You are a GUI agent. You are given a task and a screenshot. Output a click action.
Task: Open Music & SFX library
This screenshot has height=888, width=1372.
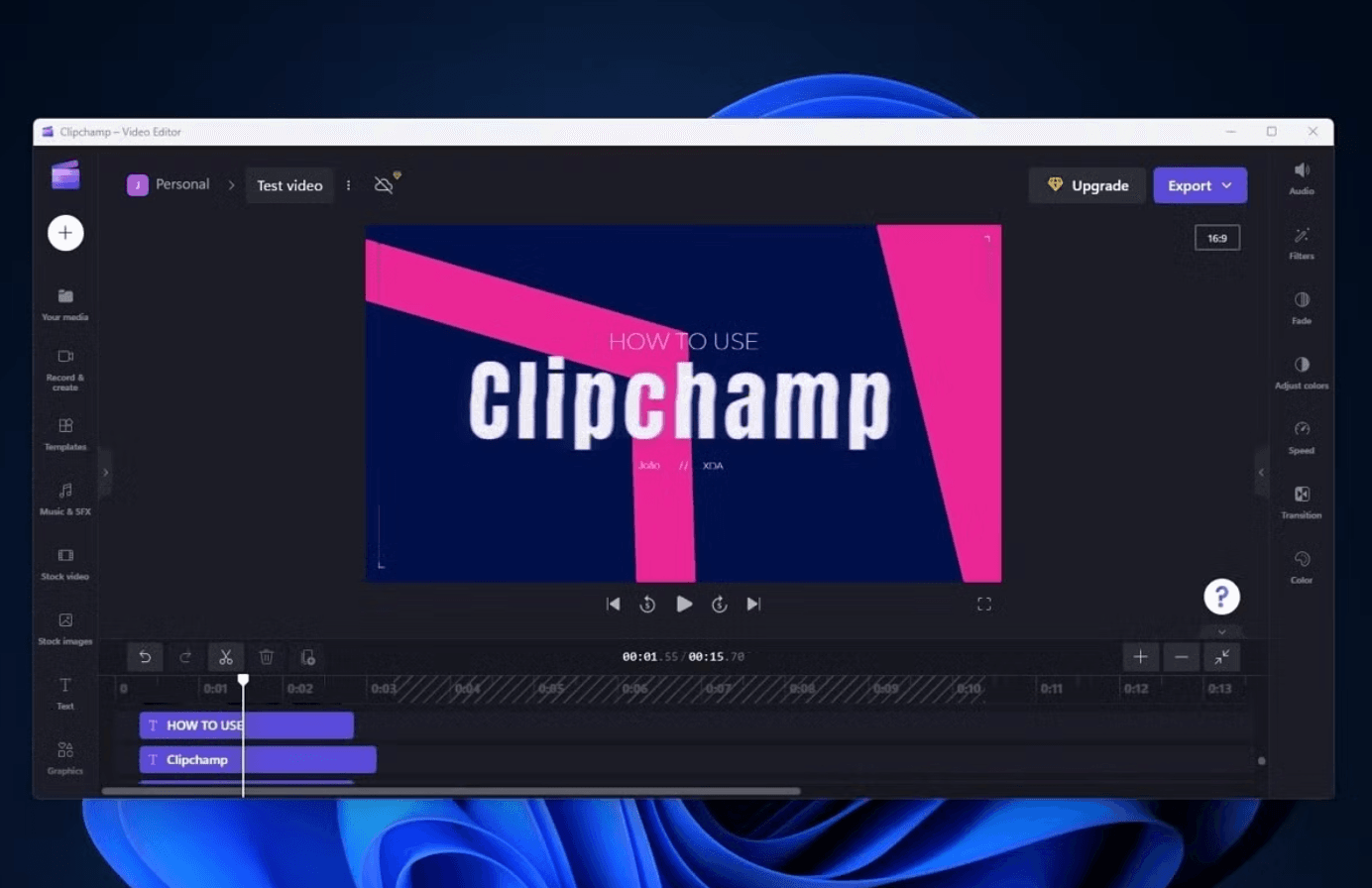pos(65,499)
